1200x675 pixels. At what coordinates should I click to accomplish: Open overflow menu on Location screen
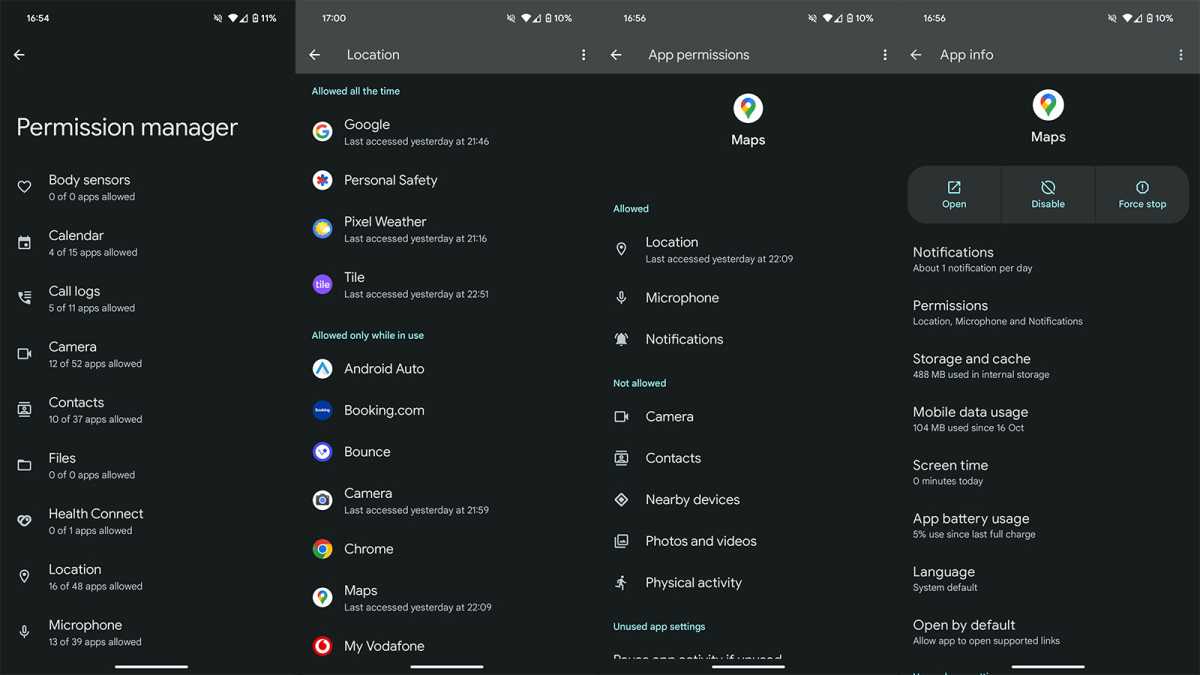[x=584, y=55]
